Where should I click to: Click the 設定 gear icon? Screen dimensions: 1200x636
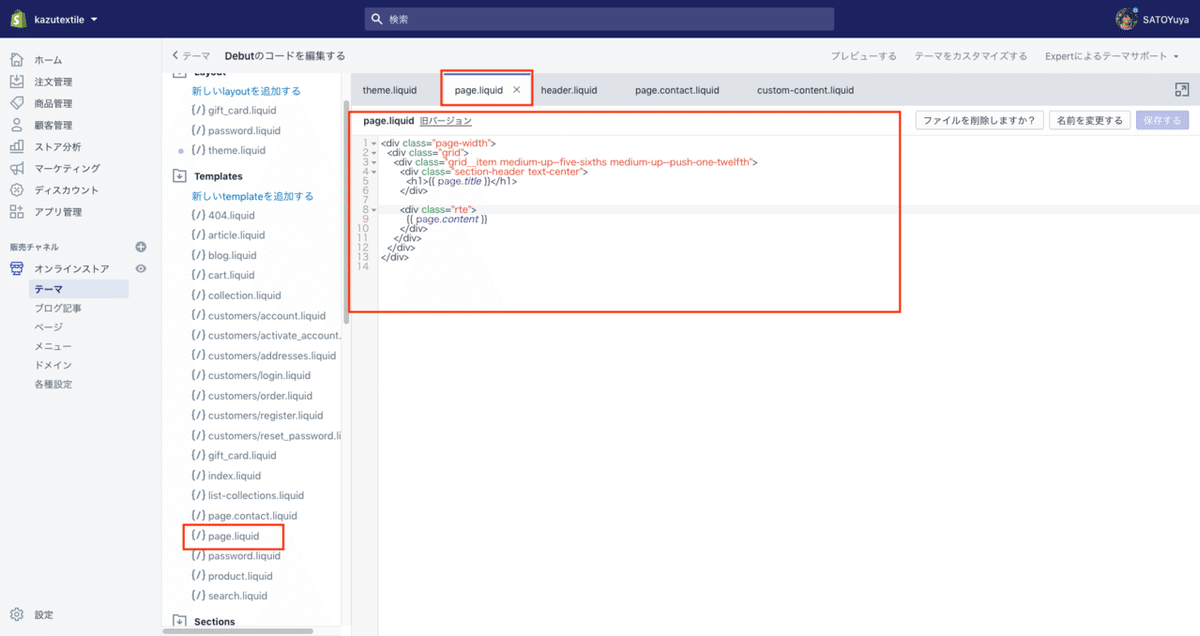point(17,615)
